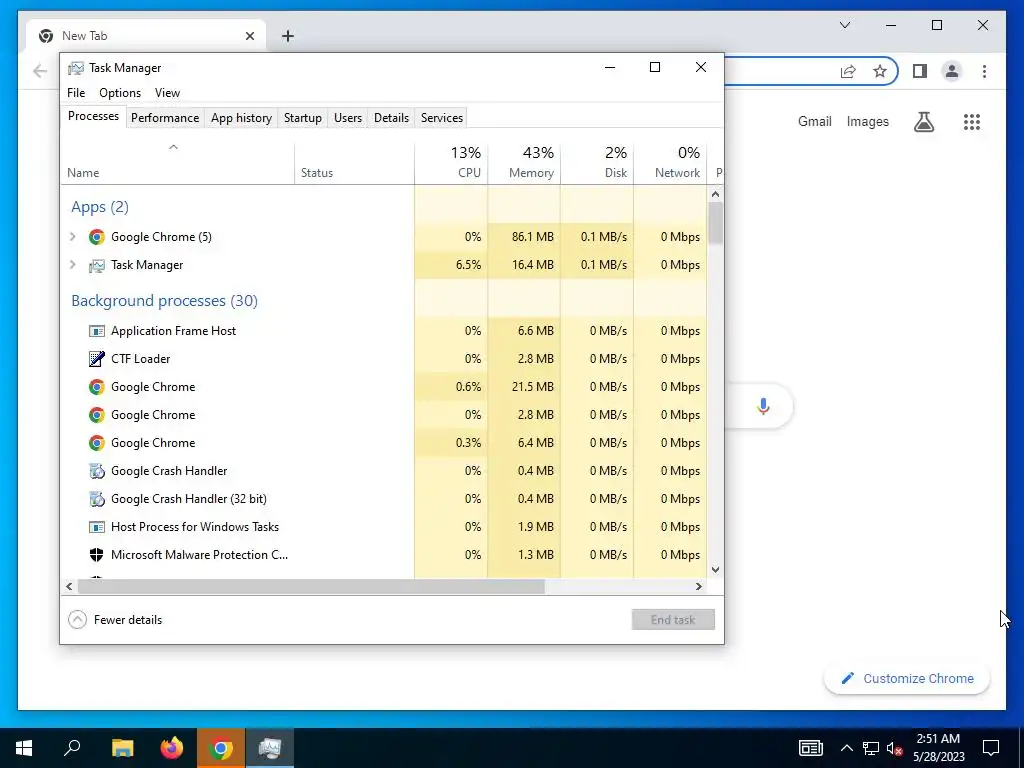Viewport: 1024px width, 768px height.
Task: Bookmark this tab with the star icon
Action: point(880,71)
